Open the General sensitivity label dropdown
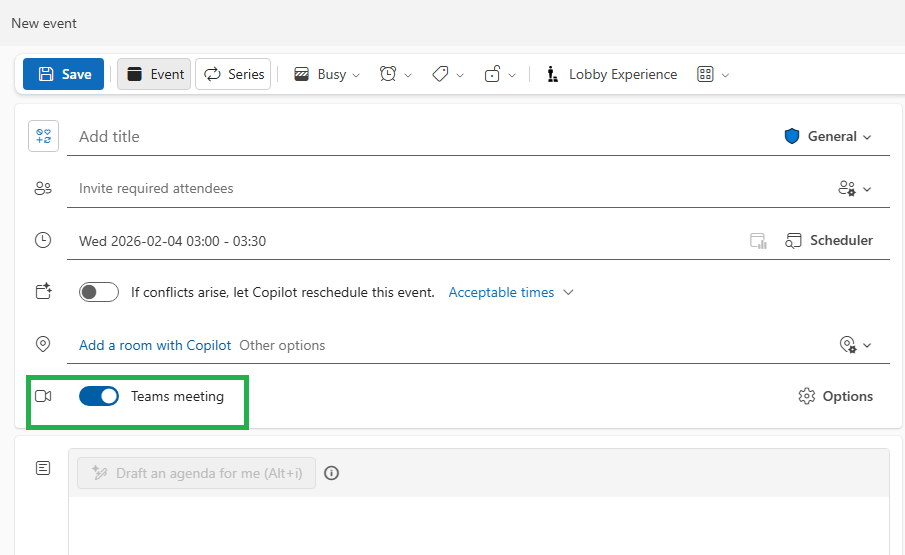905x555 pixels. [x=828, y=137]
